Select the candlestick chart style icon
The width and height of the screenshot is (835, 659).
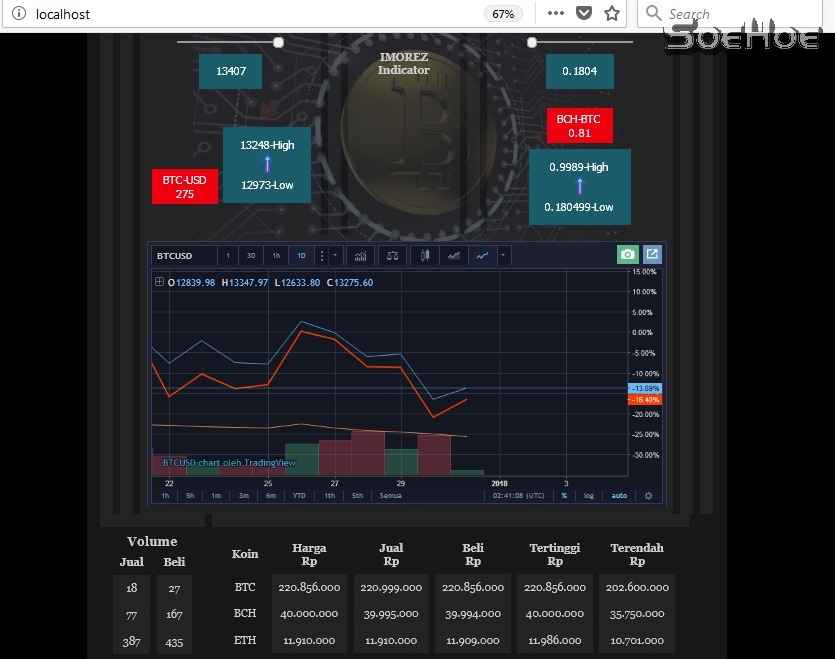425,256
